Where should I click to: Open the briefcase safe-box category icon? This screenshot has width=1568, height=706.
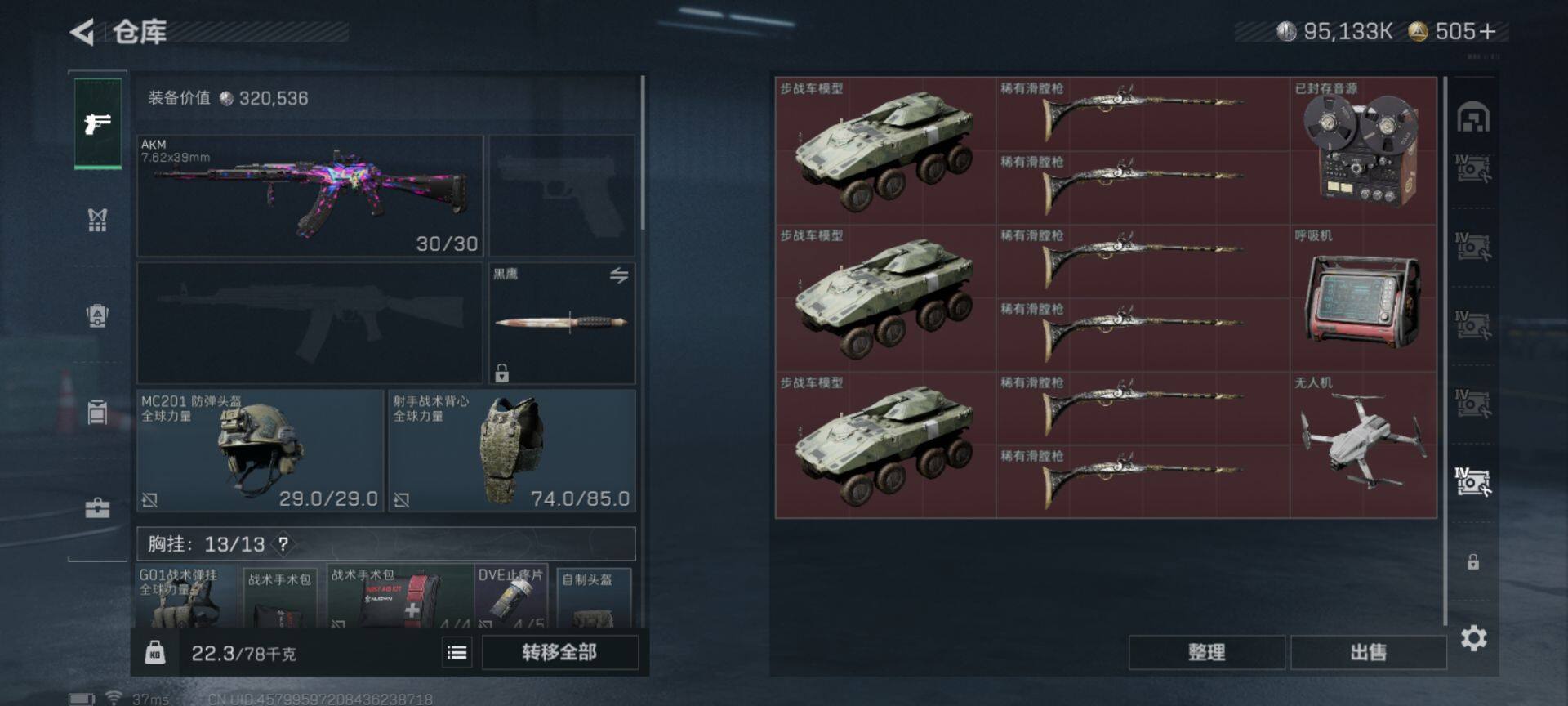point(97,508)
